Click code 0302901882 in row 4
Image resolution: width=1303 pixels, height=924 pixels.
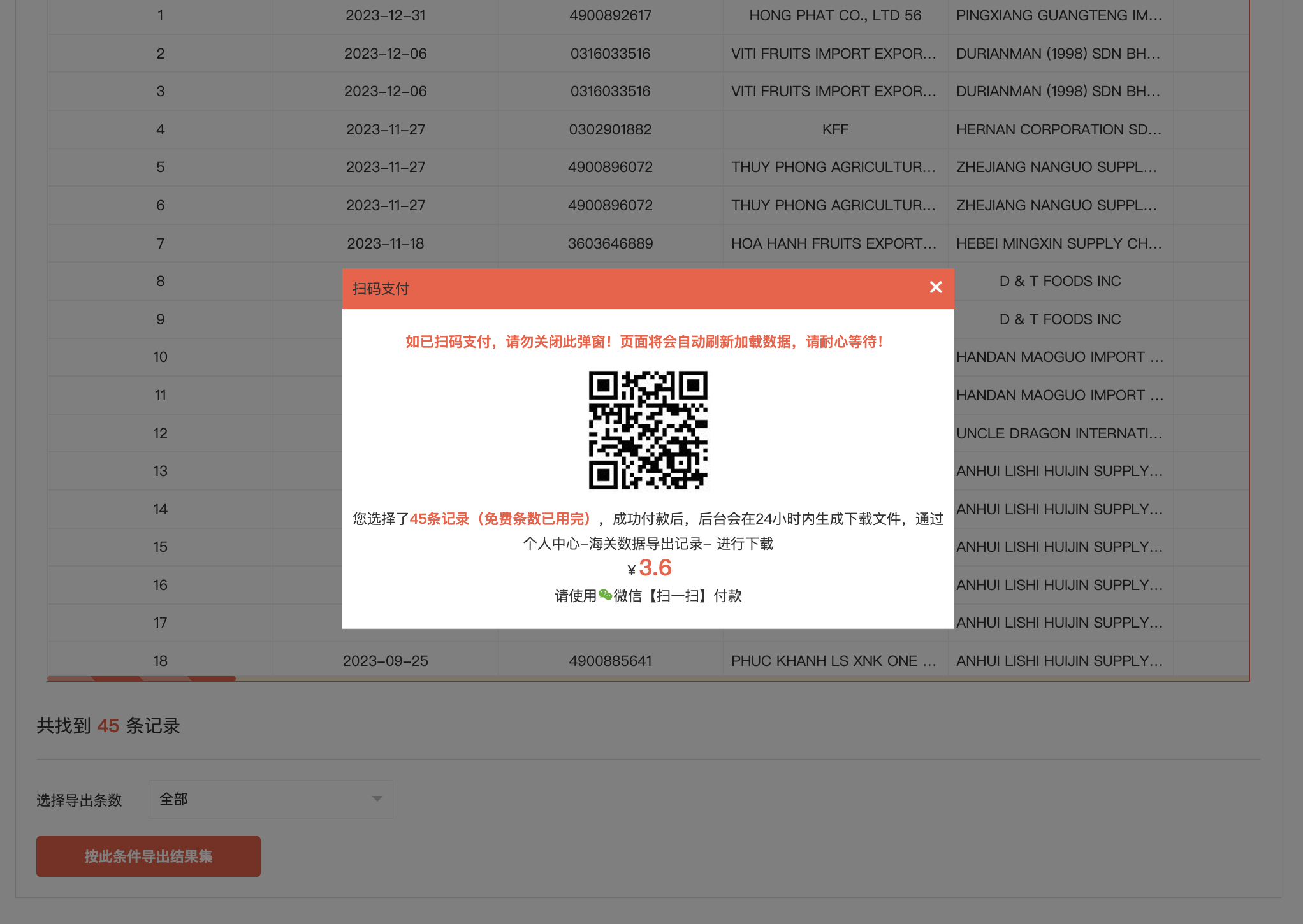(x=610, y=129)
